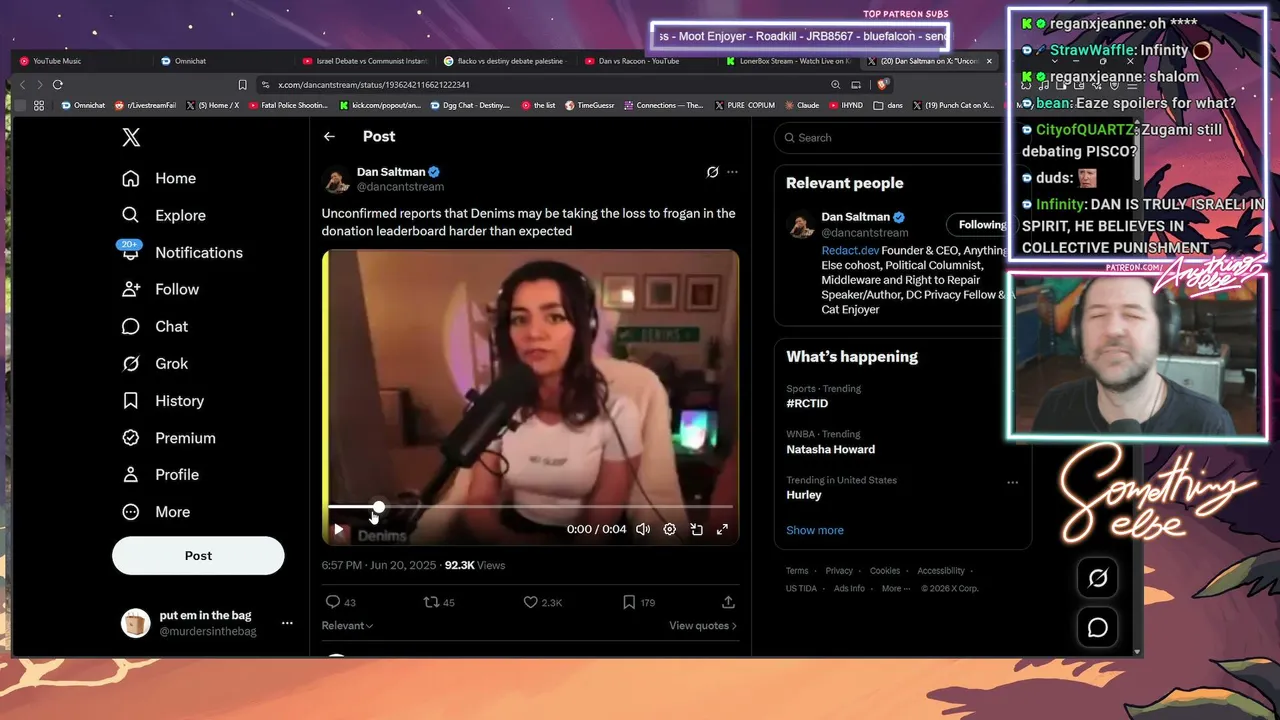Close the Dan Saltman on X tab
The height and width of the screenshot is (720, 1280).
pos(989,61)
